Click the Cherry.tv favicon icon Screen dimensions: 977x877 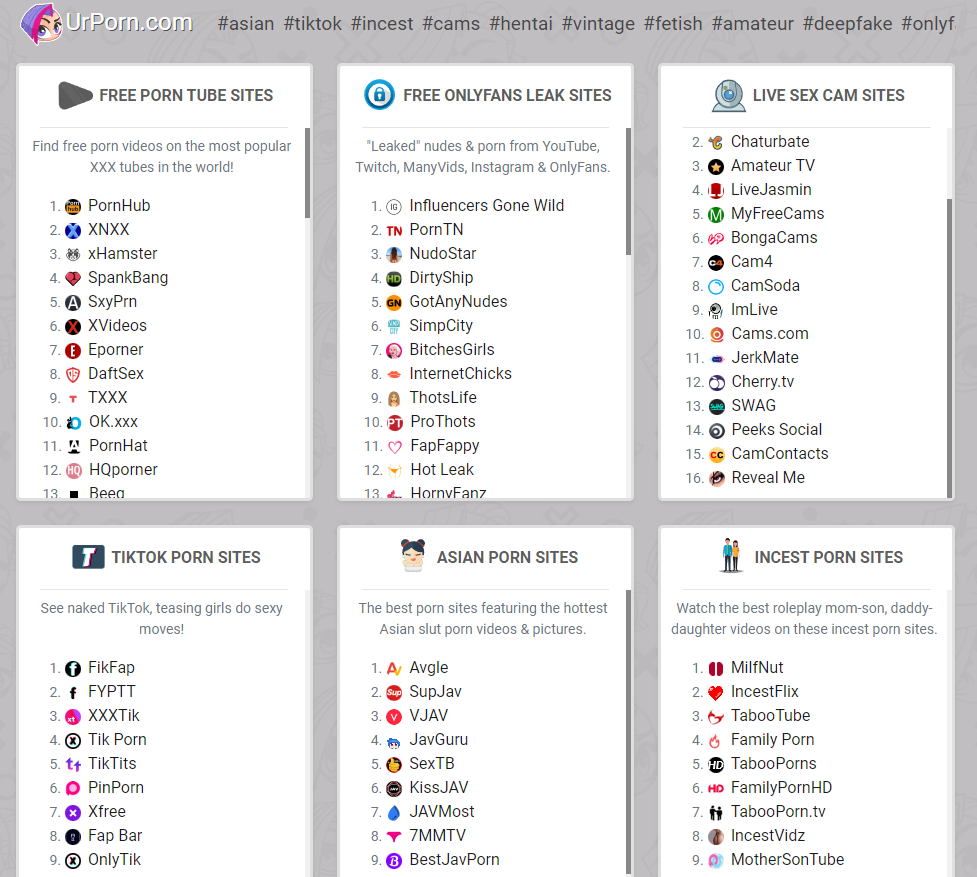pos(717,382)
